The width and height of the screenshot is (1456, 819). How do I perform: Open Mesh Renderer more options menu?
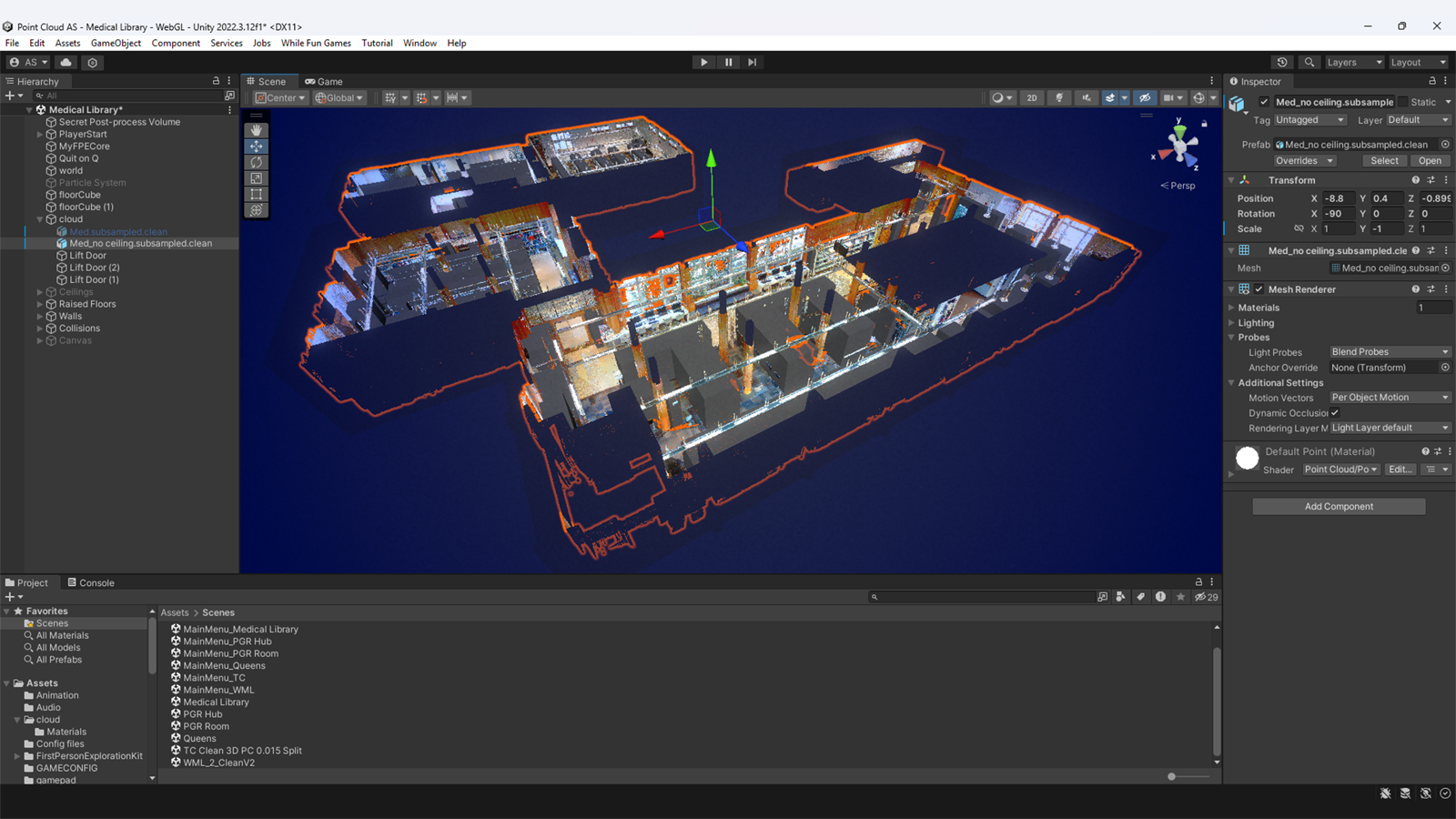(x=1446, y=289)
